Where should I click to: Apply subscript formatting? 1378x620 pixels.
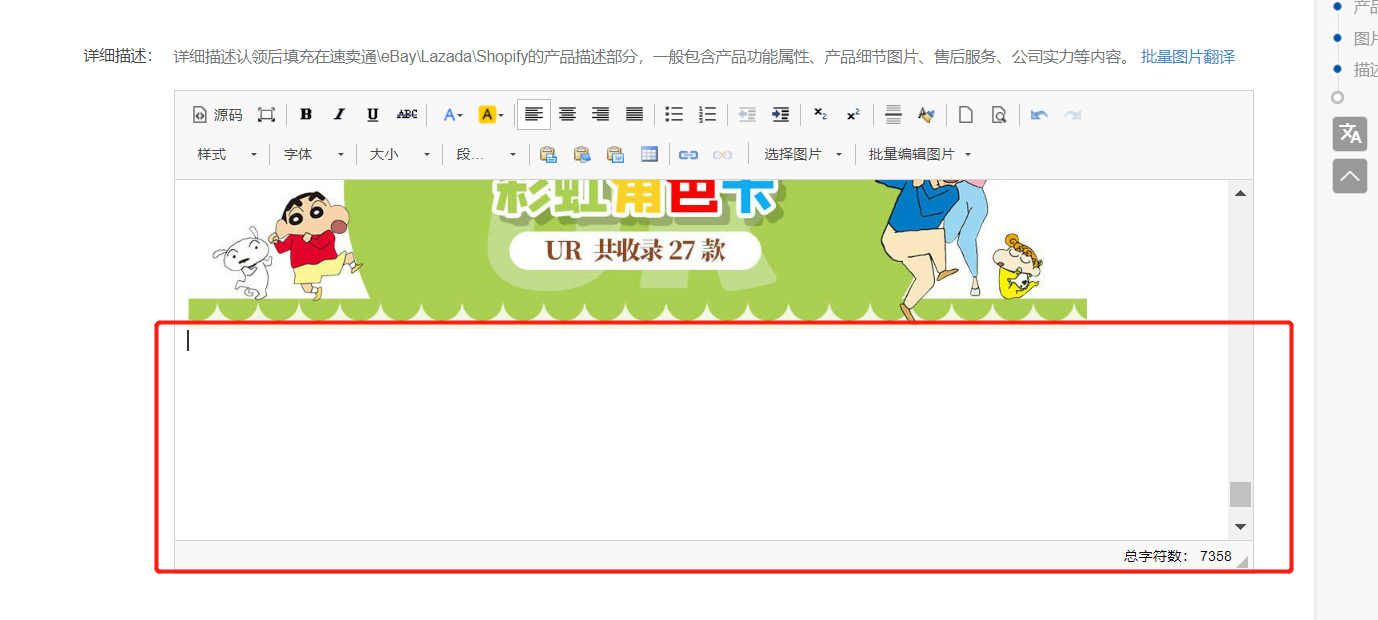tap(820, 115)
